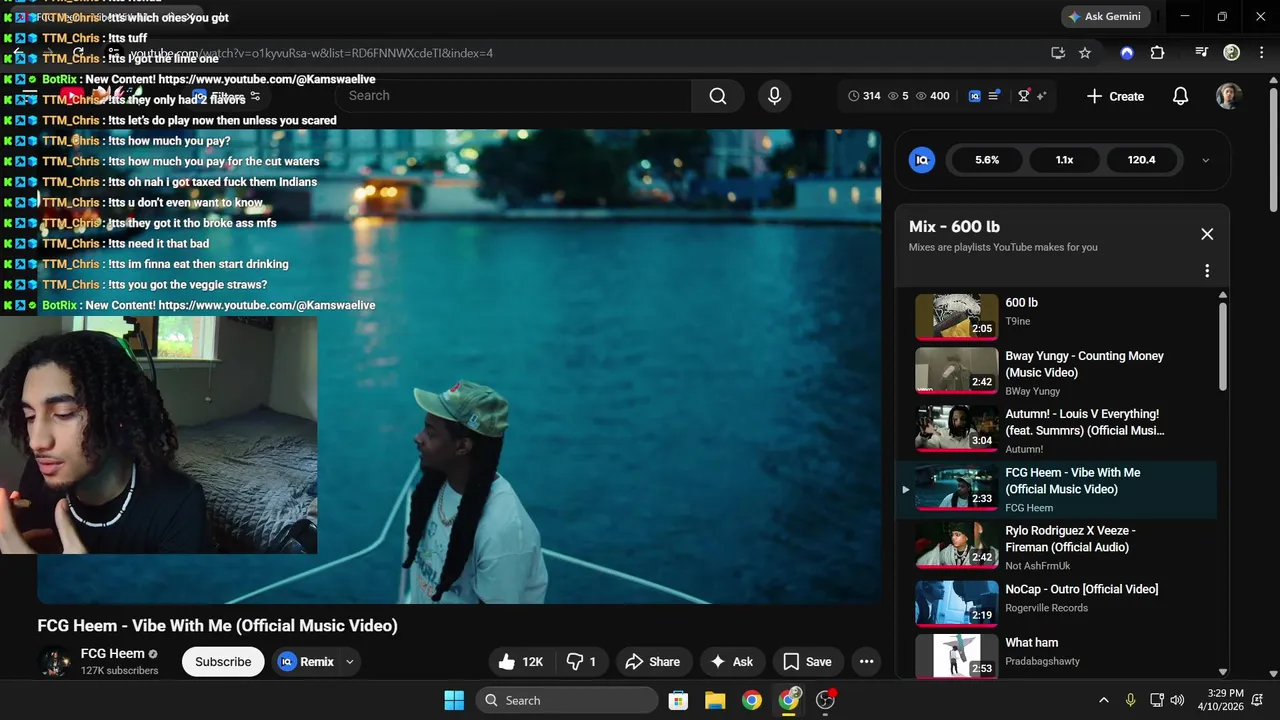Image resolution: width=1280 pixels, height=720 pixels.
Task: Save the video to a playlist
Action: click(x=807, y=662)
